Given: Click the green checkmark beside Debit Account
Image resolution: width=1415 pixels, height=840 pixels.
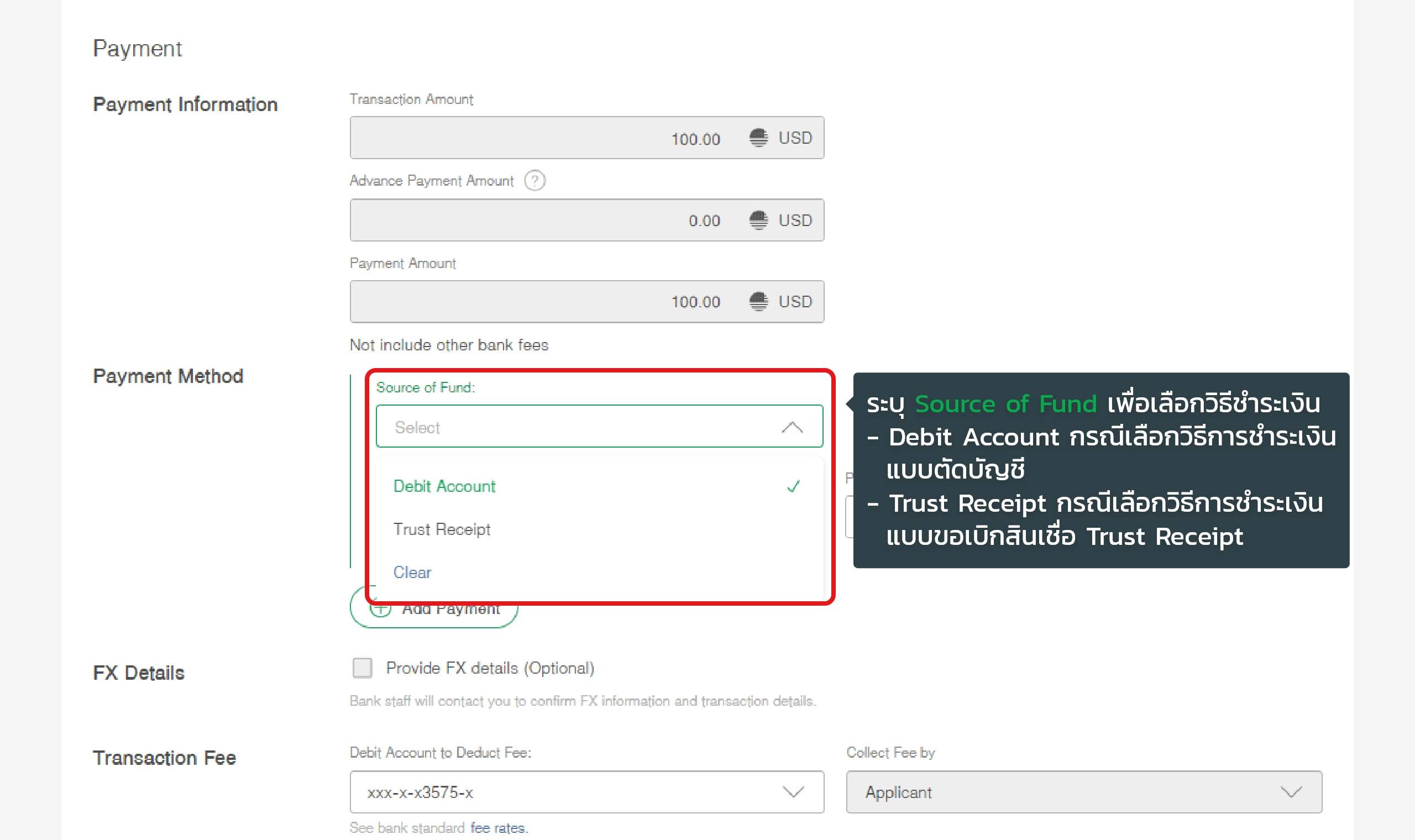Looking at the screenshot, I should click(x=793, y=486).
